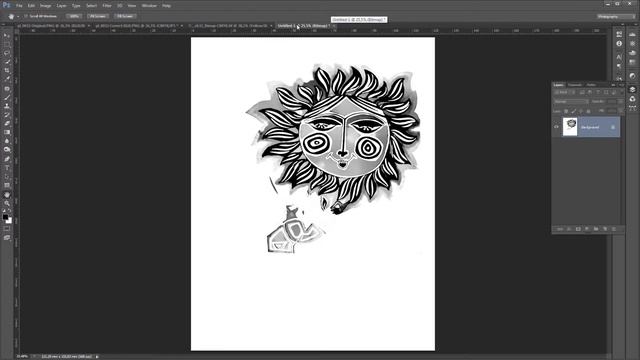The width and height of the screenshot is (640, 360).
Task: Open the blend mode dropdown
Action: click(x=571, y=102)
